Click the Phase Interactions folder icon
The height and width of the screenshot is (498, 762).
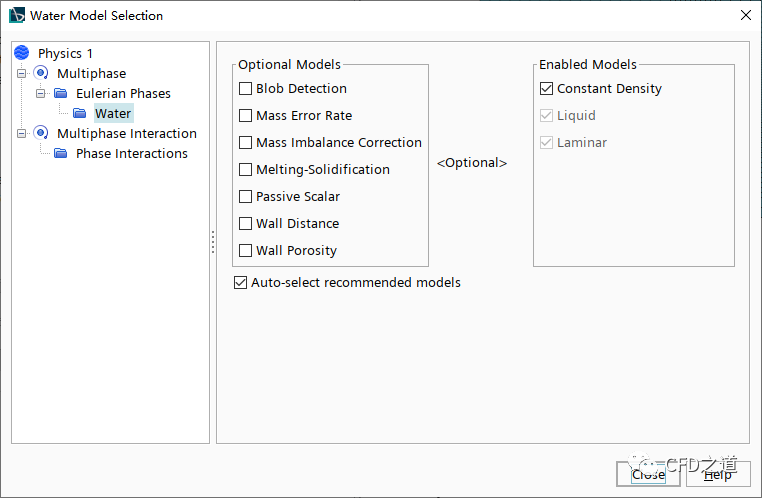[60, 153]
